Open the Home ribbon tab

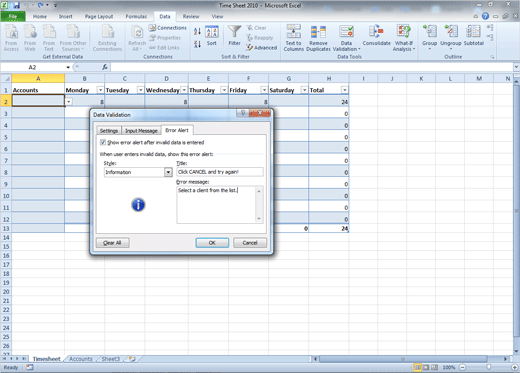point(40,16)
